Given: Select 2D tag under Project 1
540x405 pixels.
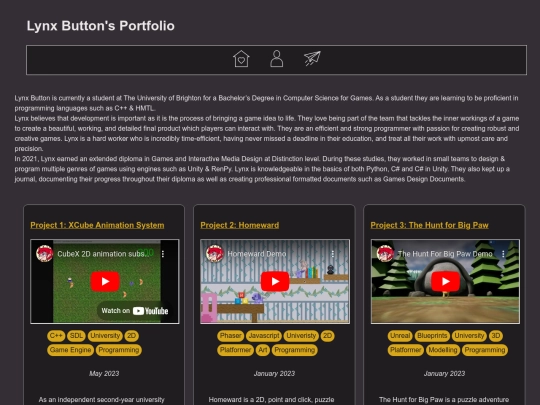Looking at the screenshot, I should (132, 336).
